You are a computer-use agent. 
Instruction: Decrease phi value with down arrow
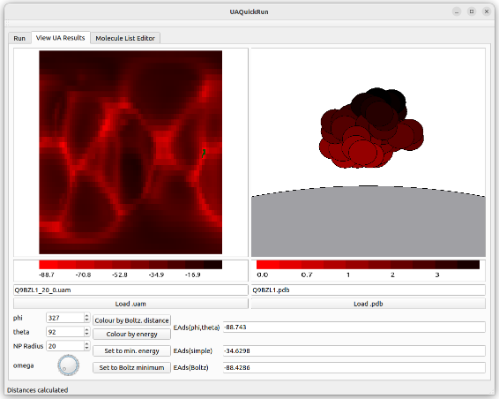click(87, 320)
